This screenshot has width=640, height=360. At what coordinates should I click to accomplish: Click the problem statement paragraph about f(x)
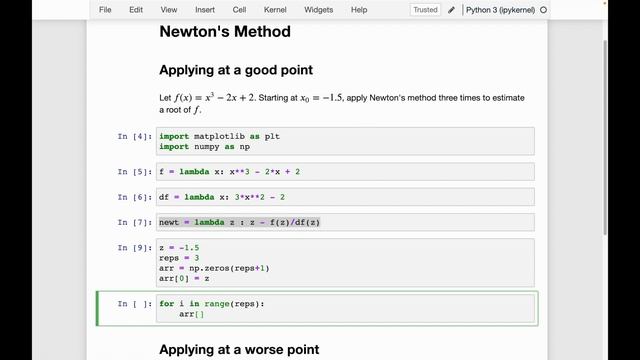pyautogui.click(x=342, y=104)
